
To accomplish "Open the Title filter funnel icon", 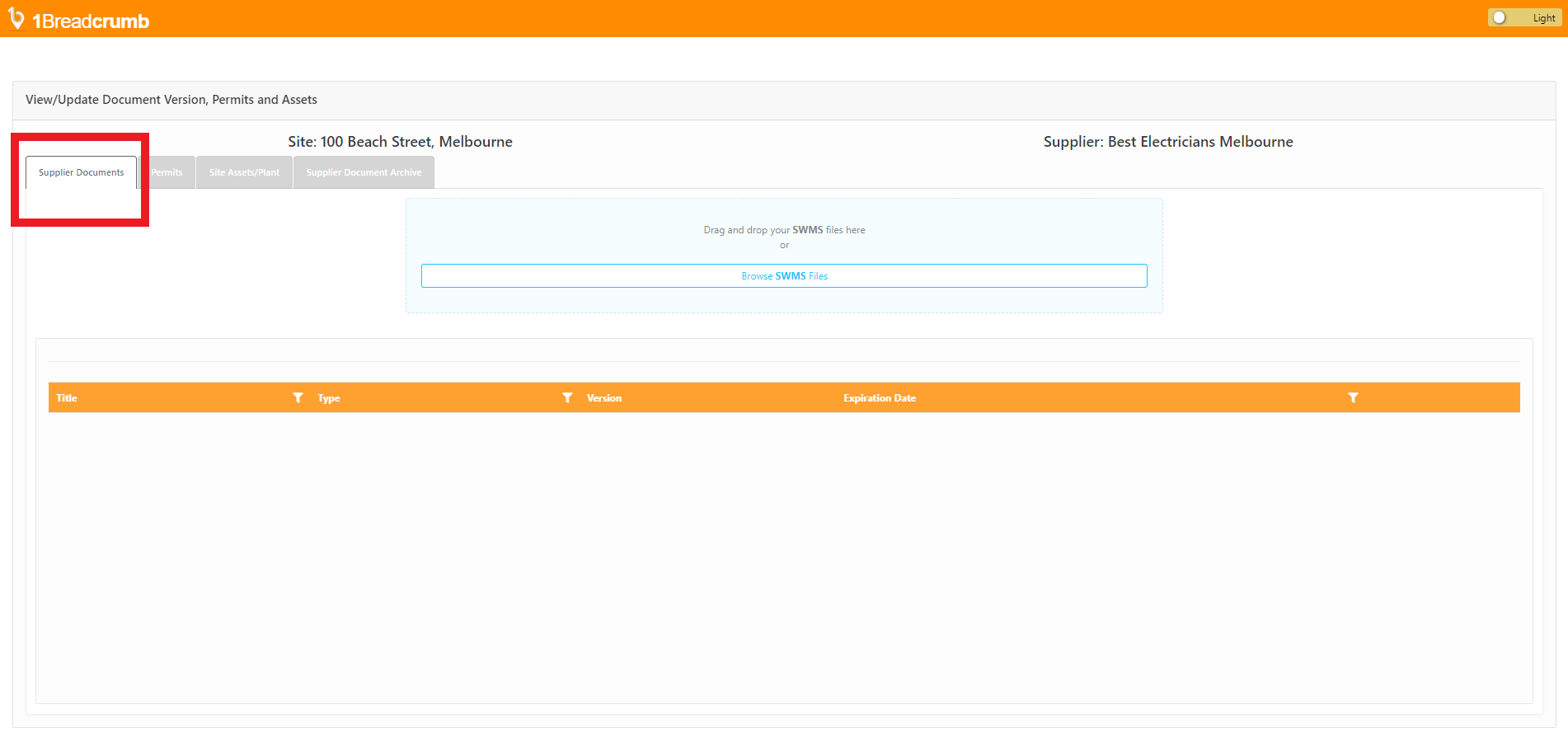I will coord(298,397).
